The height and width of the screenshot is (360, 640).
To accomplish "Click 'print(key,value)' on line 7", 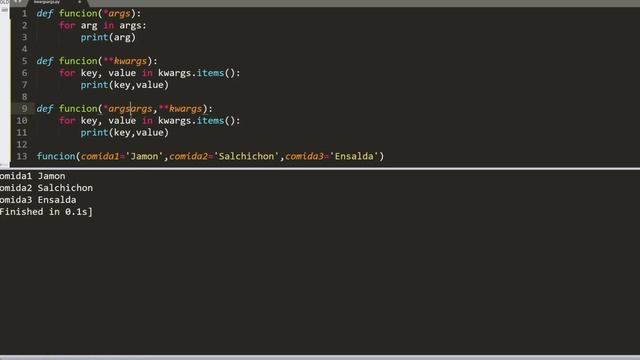I will pyautogui.click(x=124, y=85).
